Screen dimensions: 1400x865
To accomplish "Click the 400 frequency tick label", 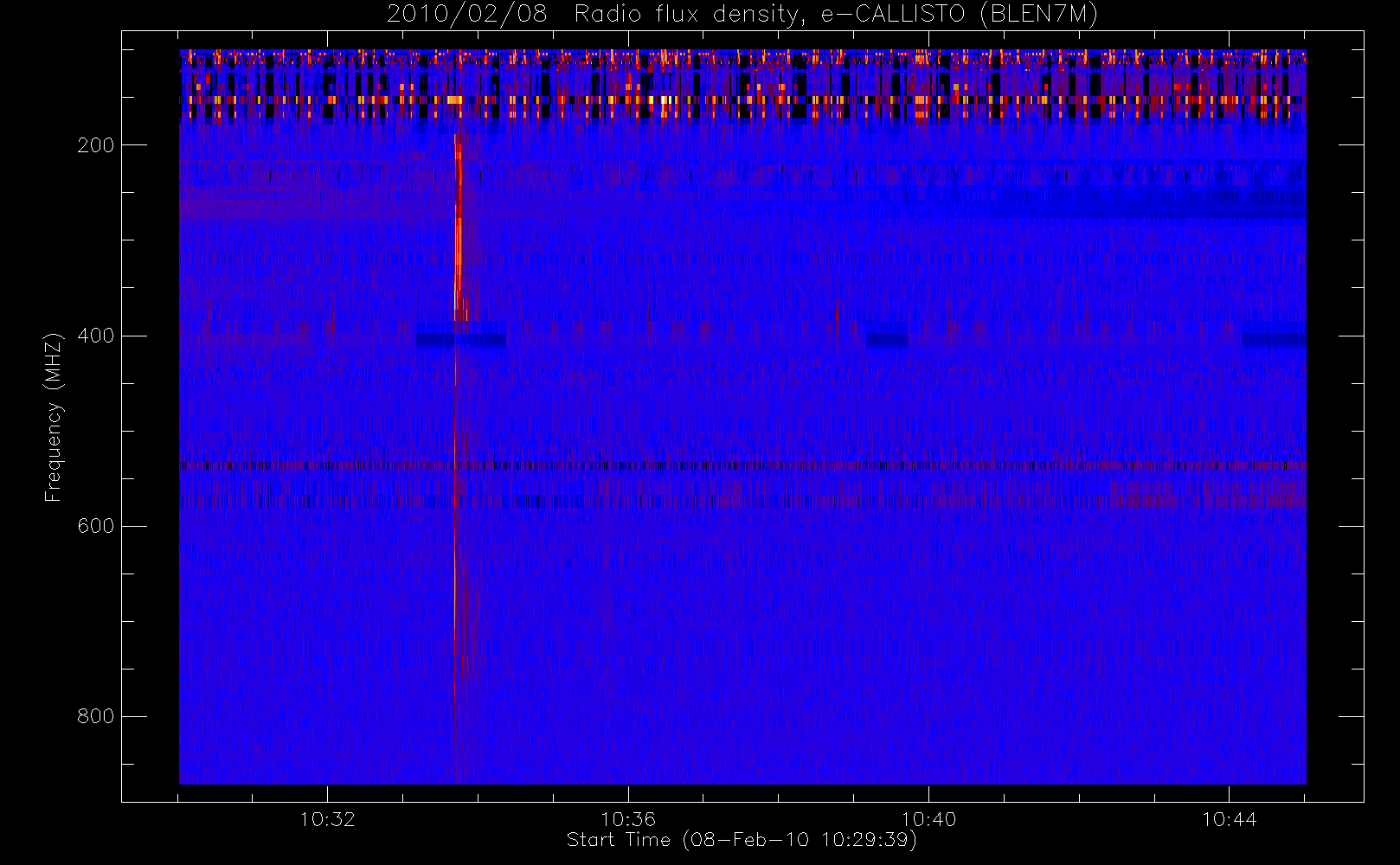I will tap(95, 336).
